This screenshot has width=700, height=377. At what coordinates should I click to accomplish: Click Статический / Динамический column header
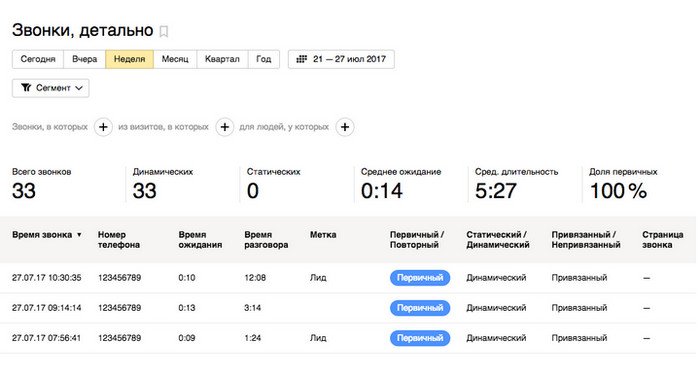pyautogui.click(x=498, y=239)
